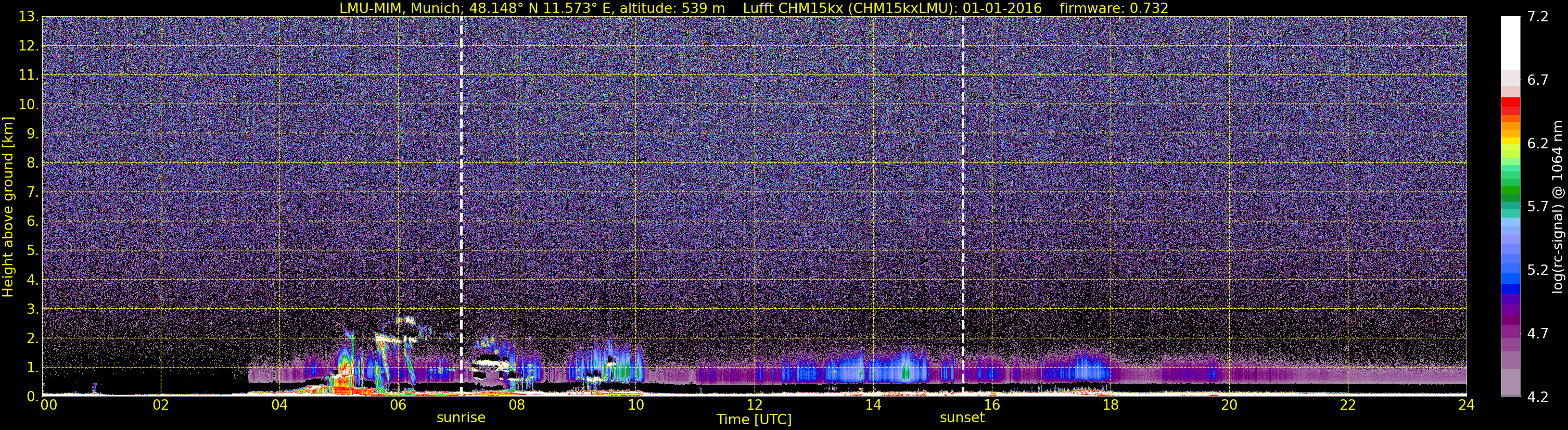The image size is (1568, 430).
Task: Click the '9.' tick on the height axis
Action: click(33, 133)
